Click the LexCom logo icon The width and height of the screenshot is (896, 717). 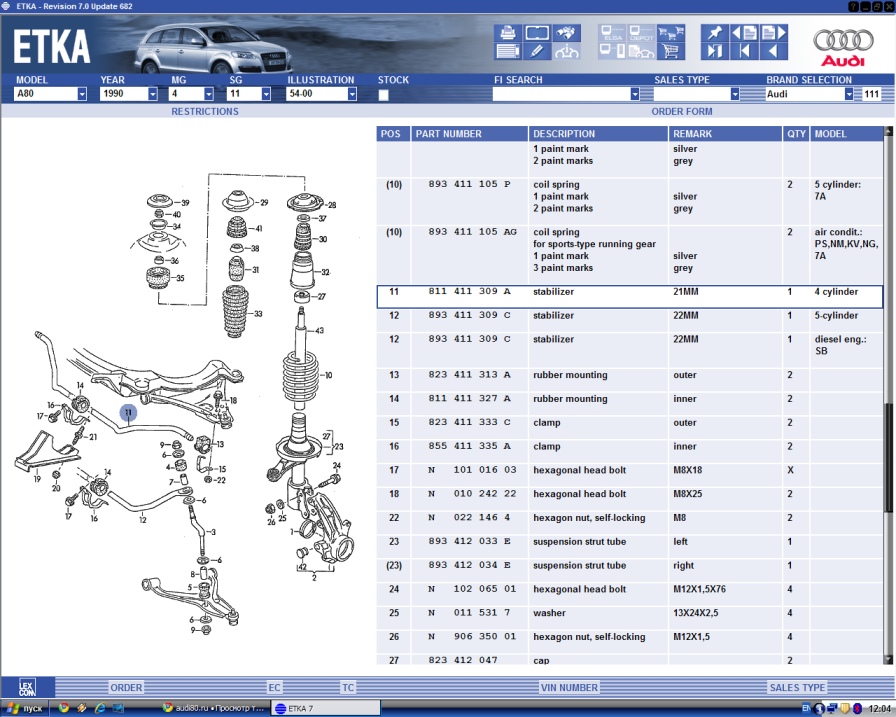tap(27, 687)
